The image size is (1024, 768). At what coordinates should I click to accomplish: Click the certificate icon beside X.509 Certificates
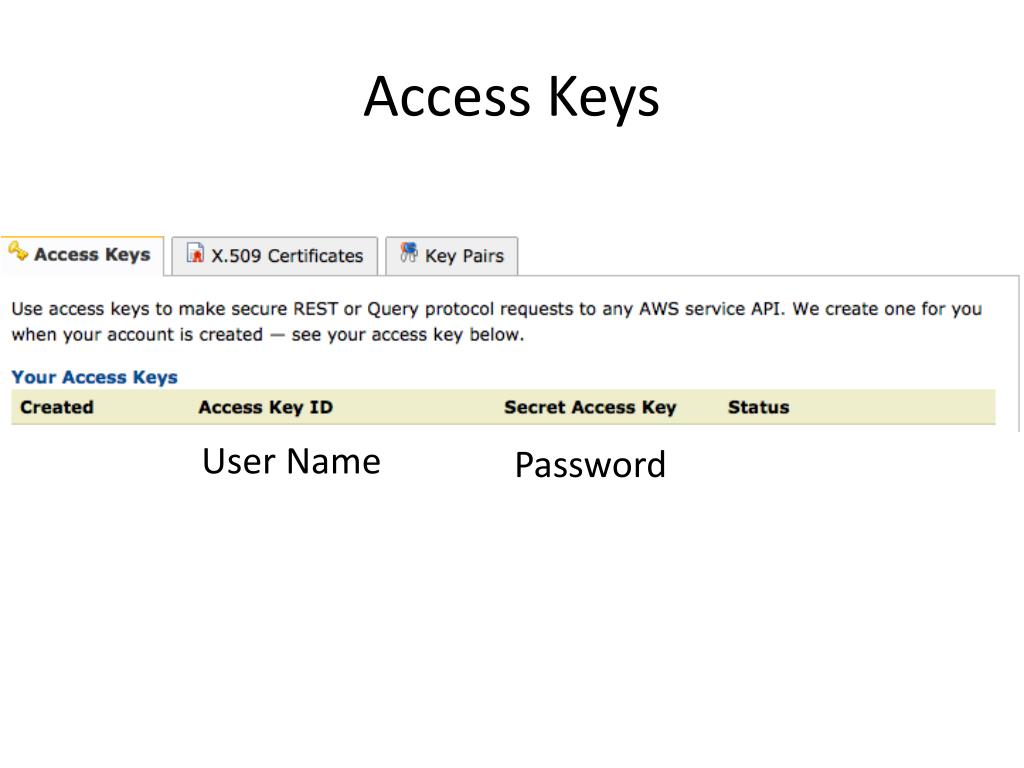coord(195,253)
